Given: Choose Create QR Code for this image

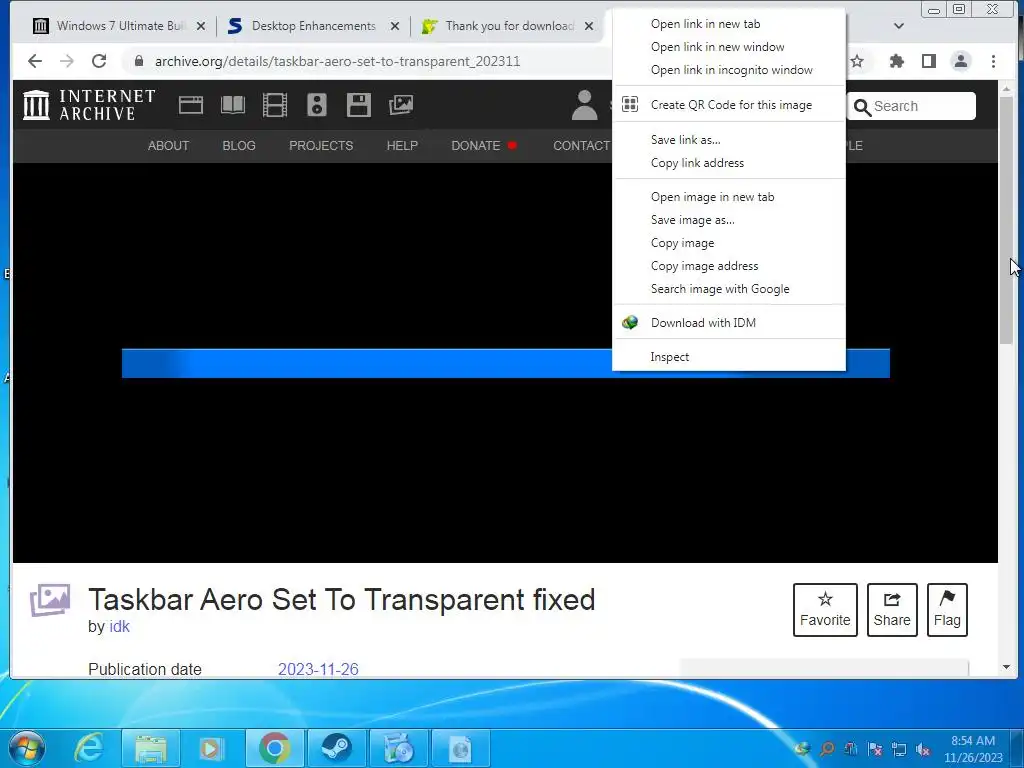Looking at the screenshot, I should 728,104.
